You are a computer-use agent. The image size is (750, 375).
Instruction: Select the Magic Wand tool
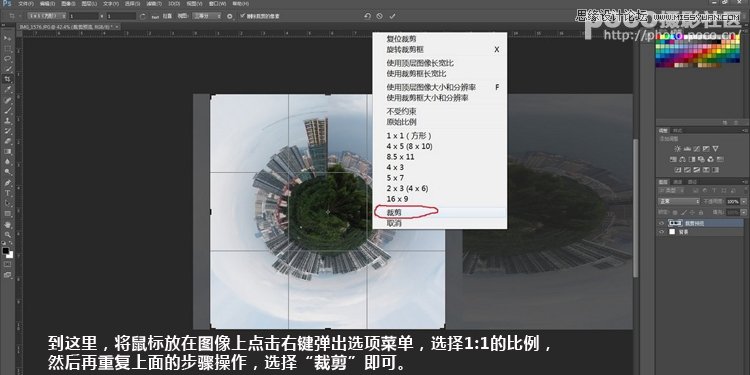click(x=8, y=69)
